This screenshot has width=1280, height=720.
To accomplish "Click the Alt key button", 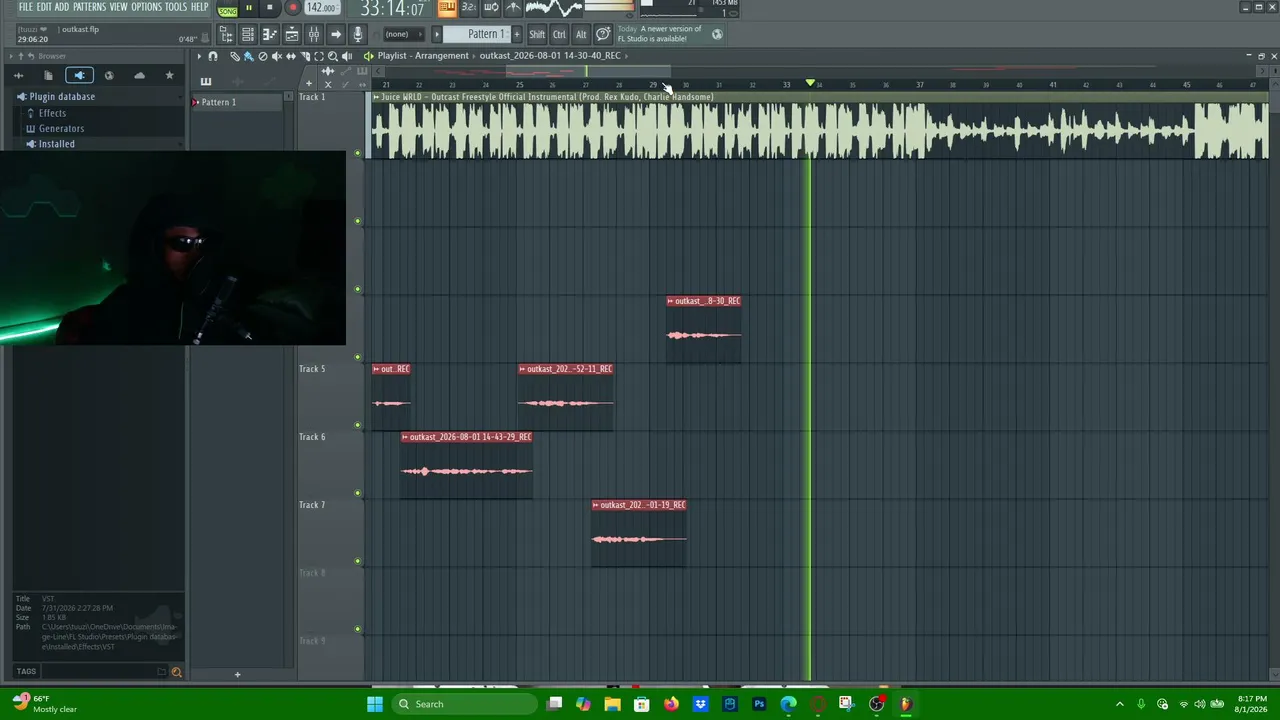I will click(x=581, y=34).
